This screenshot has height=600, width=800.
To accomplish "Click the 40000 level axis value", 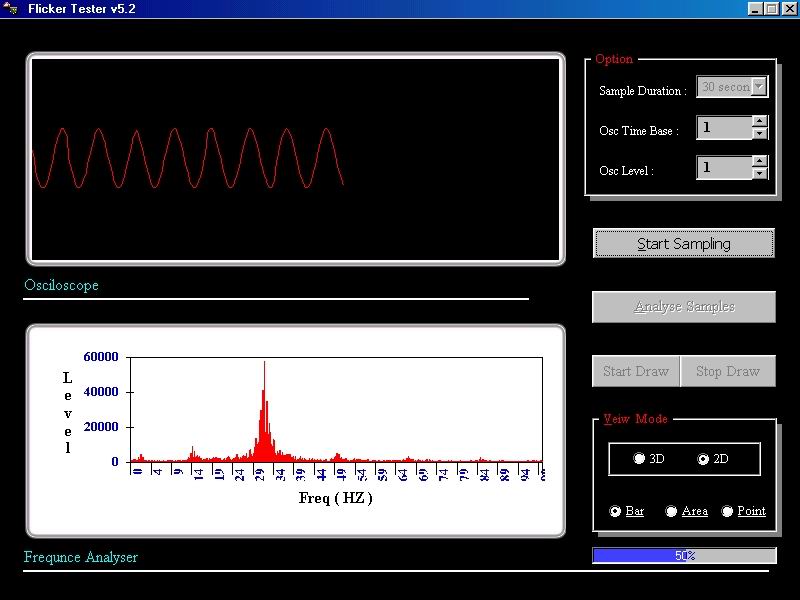I will tap(101, 392).
